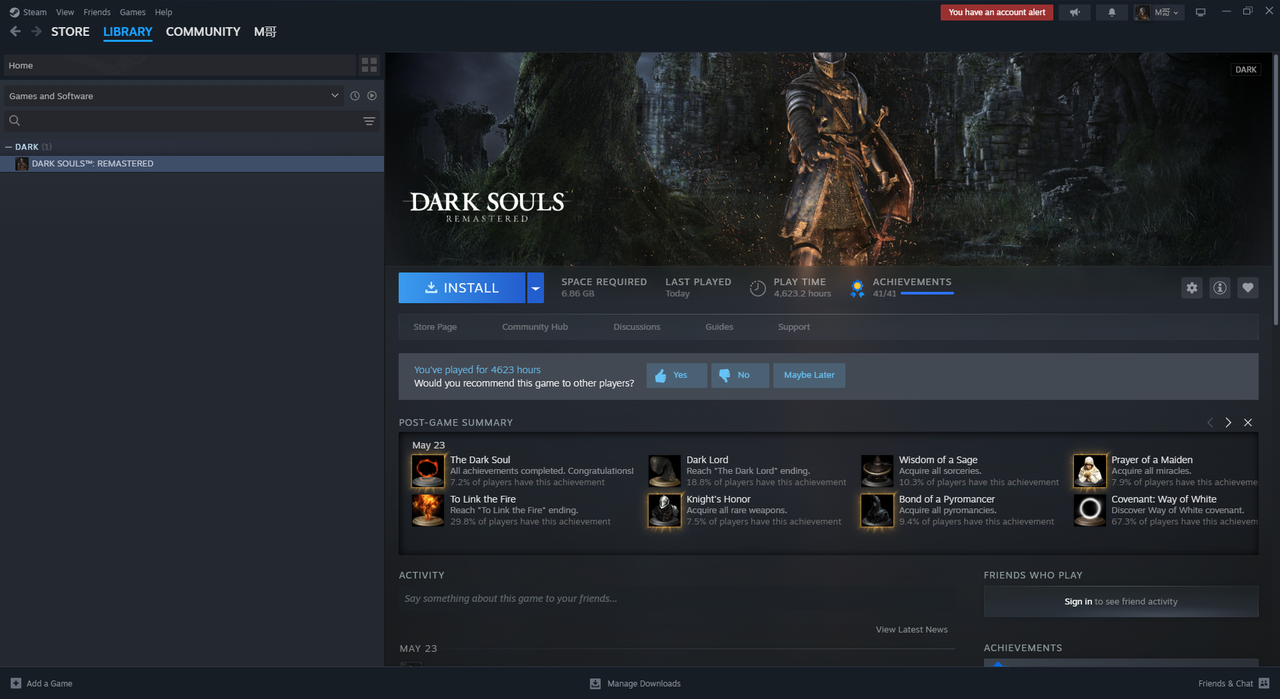
Task: Select DARK SOULS: REMASTERED in library list
Action: tap(192, 164)
